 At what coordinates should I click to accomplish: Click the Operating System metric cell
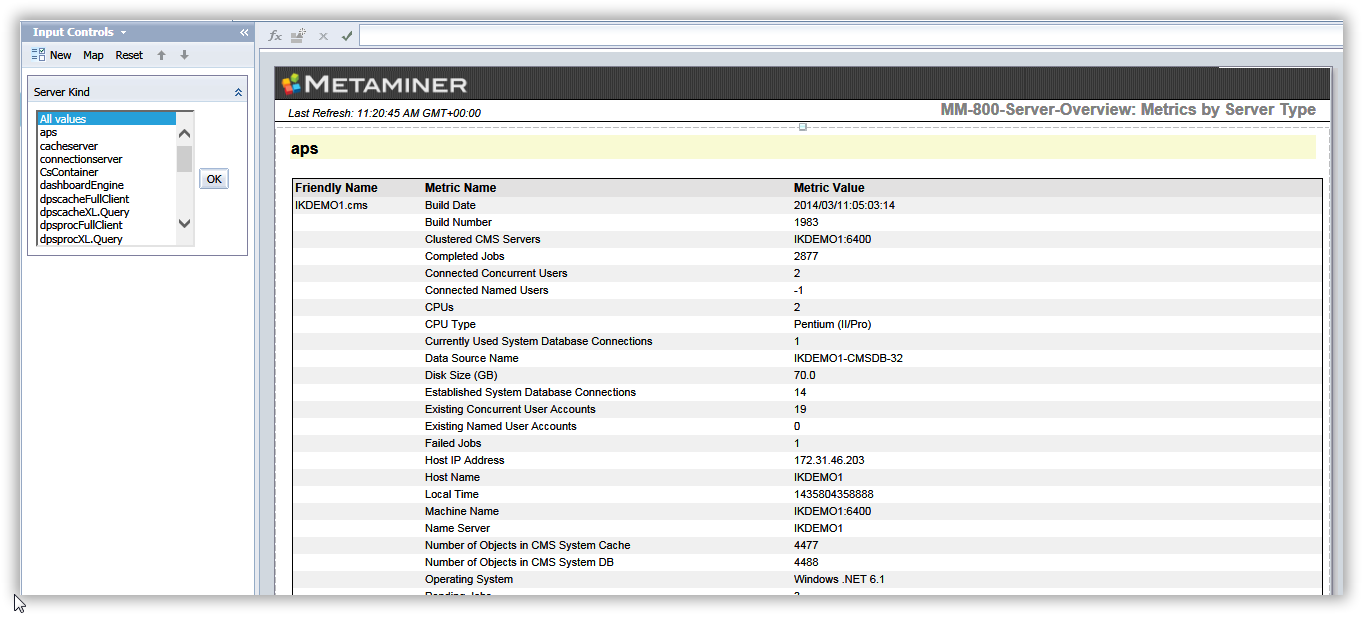(x=469, y=579)
